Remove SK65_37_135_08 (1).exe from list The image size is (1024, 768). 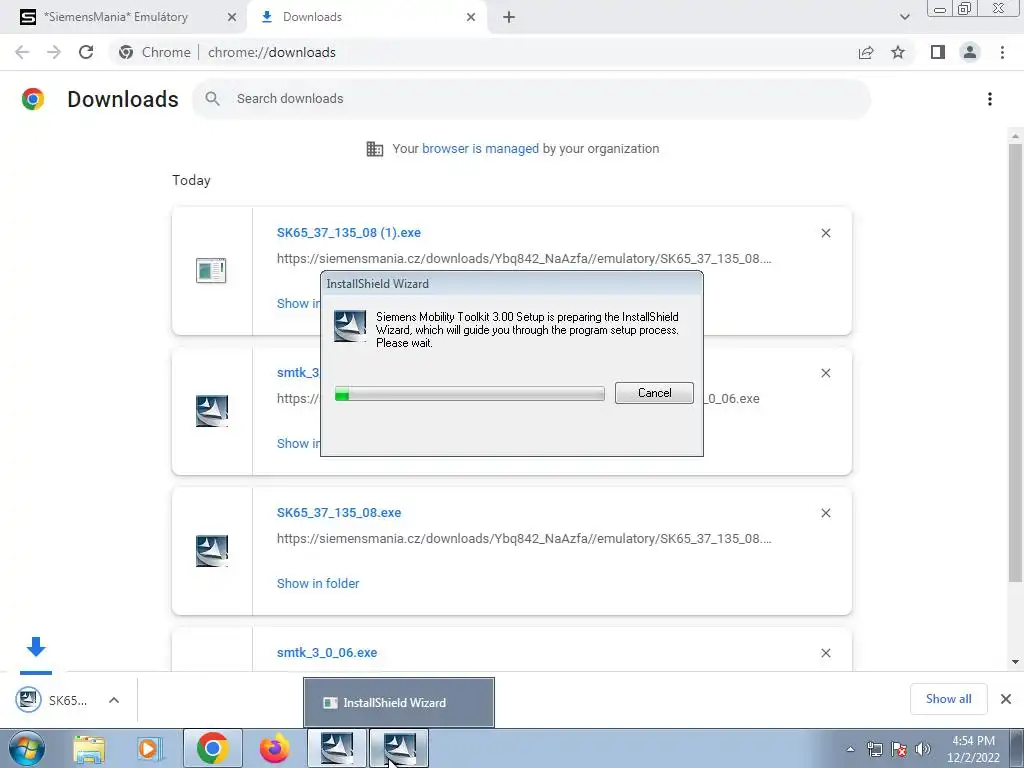pos(825,233)
